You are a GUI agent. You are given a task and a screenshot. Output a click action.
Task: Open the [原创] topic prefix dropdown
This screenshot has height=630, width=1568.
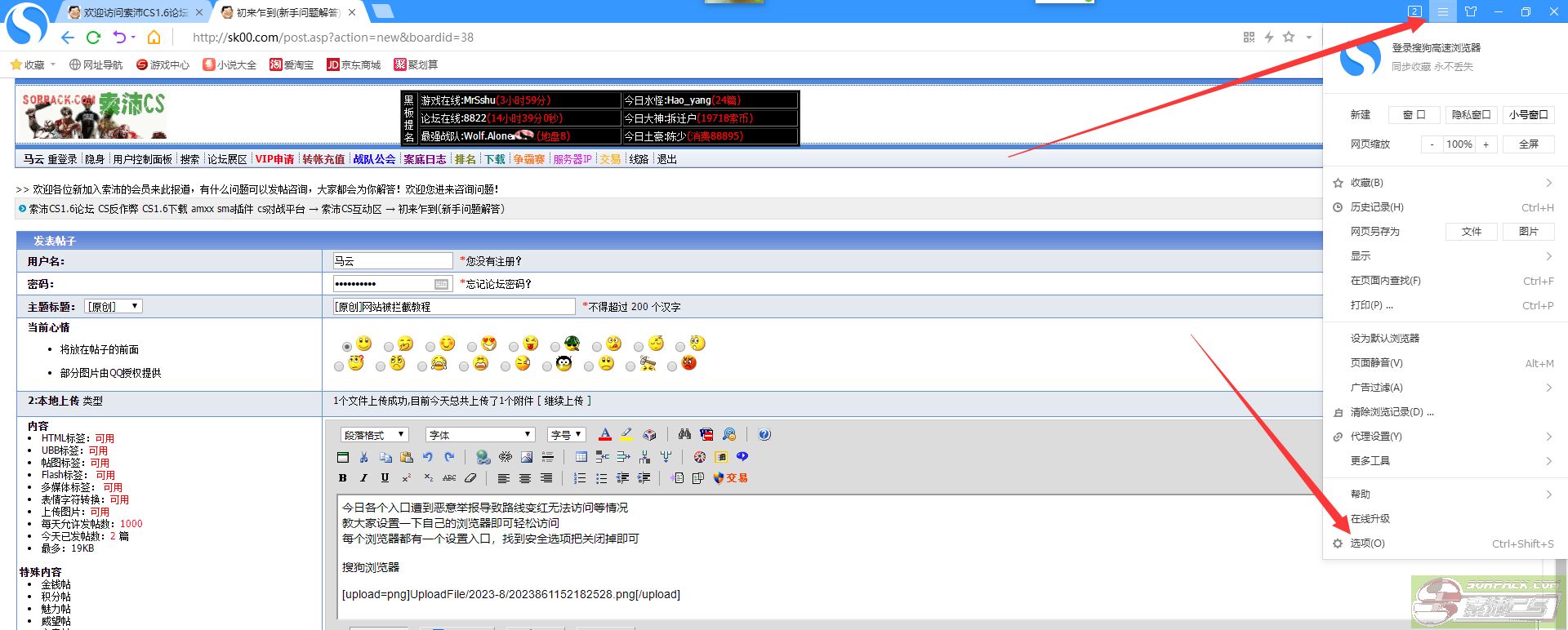pyautogui.click(x=114, y=307)
